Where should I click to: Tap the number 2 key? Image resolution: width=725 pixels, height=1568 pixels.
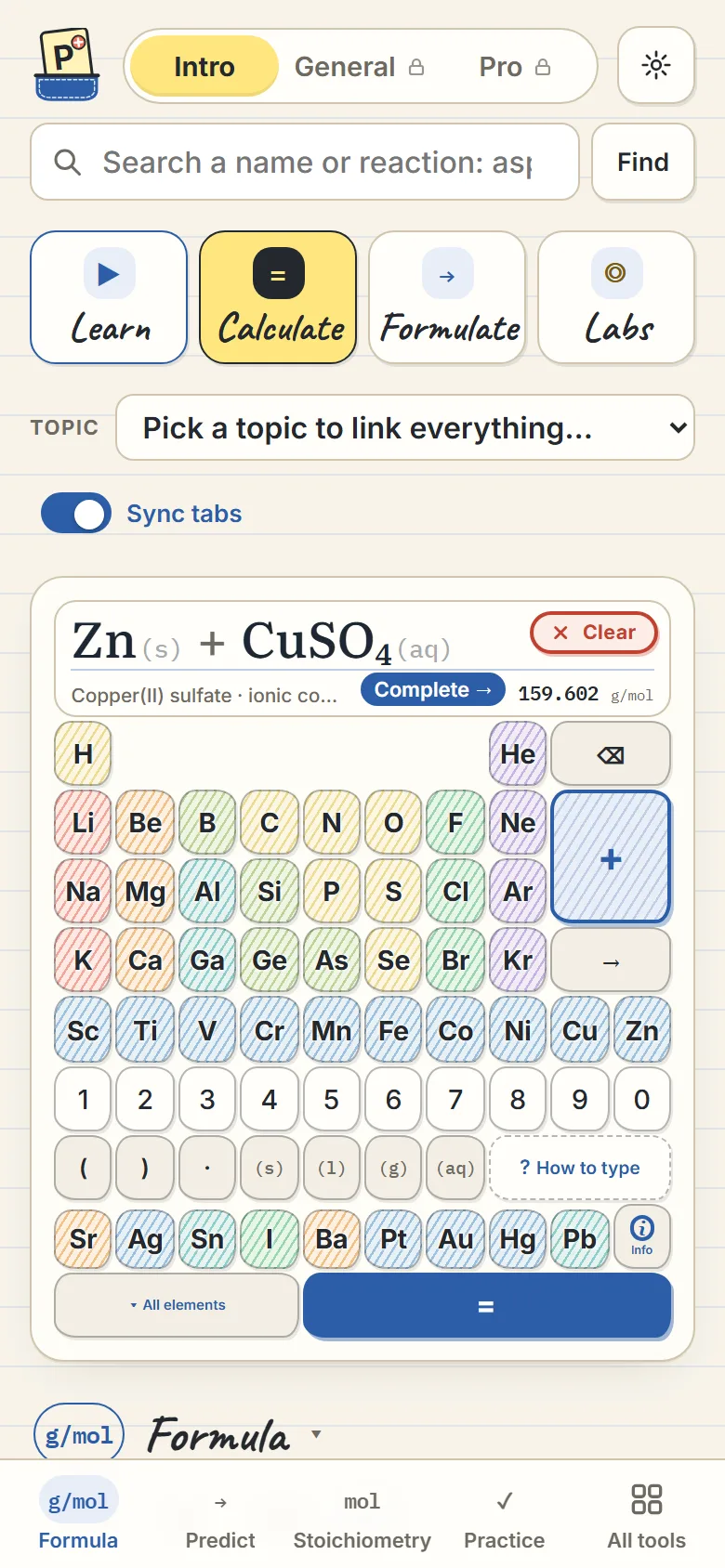pos(145,1099)
